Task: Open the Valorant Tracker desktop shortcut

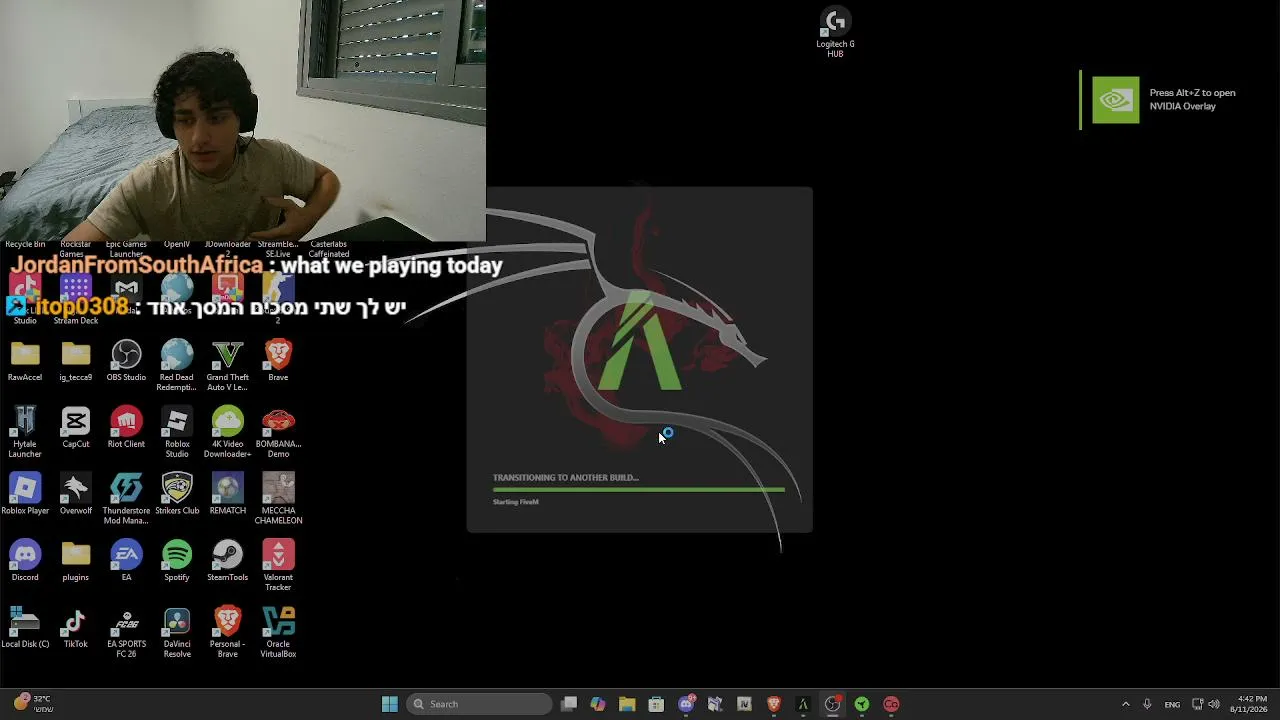Action: click(278, 566)
